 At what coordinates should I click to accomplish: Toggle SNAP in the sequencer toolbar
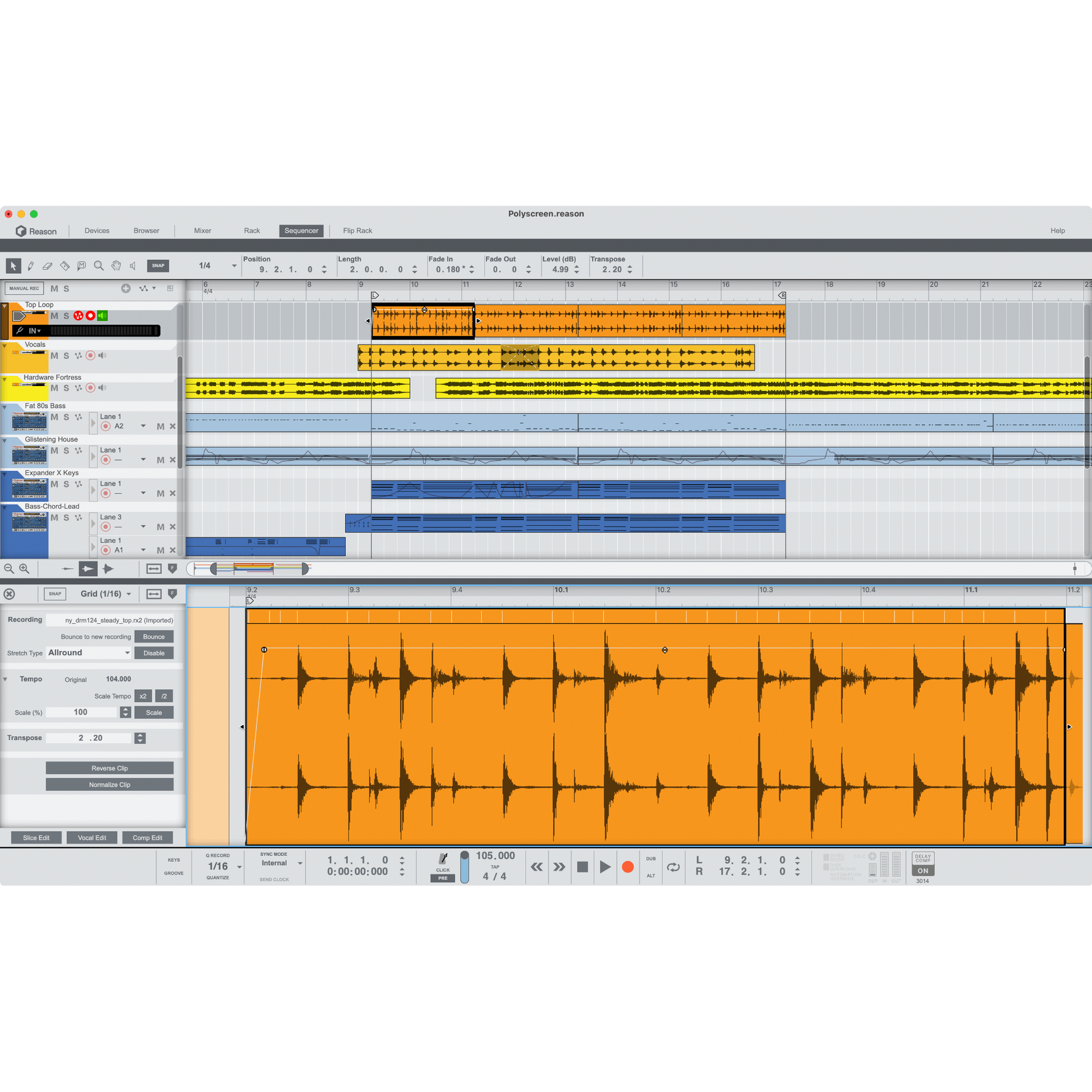158,265
